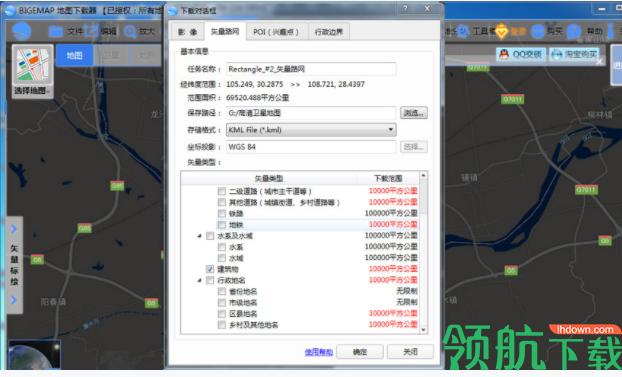Open the POI（兴趣点）tab

[276, 32]
